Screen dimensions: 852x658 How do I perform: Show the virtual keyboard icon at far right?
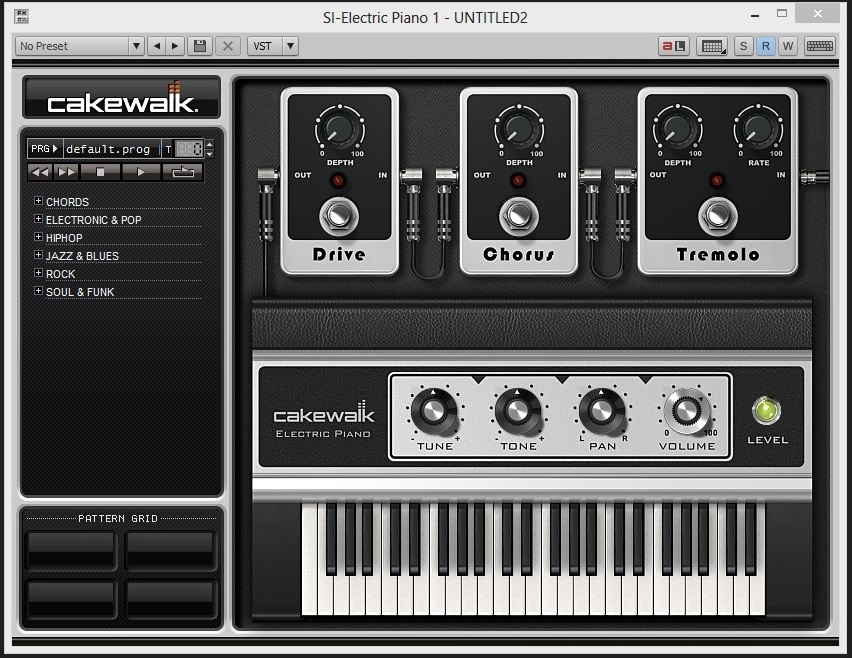click(x=819, y=46)
